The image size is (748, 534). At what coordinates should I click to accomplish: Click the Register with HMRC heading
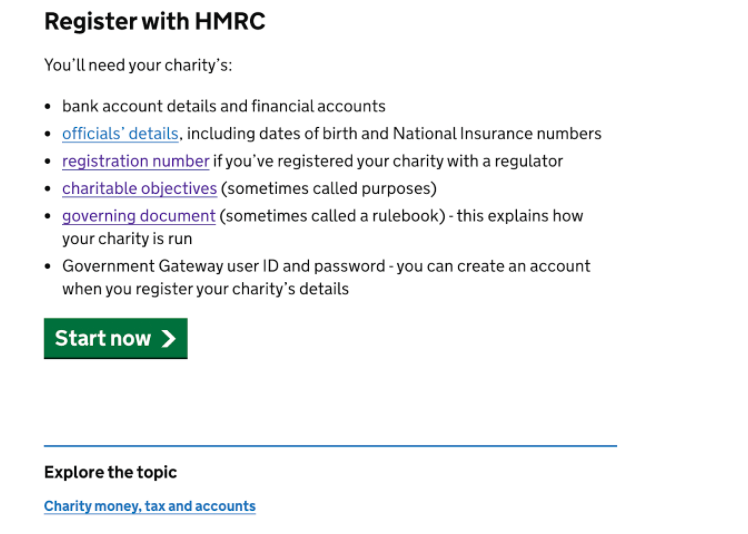[155, 21]
